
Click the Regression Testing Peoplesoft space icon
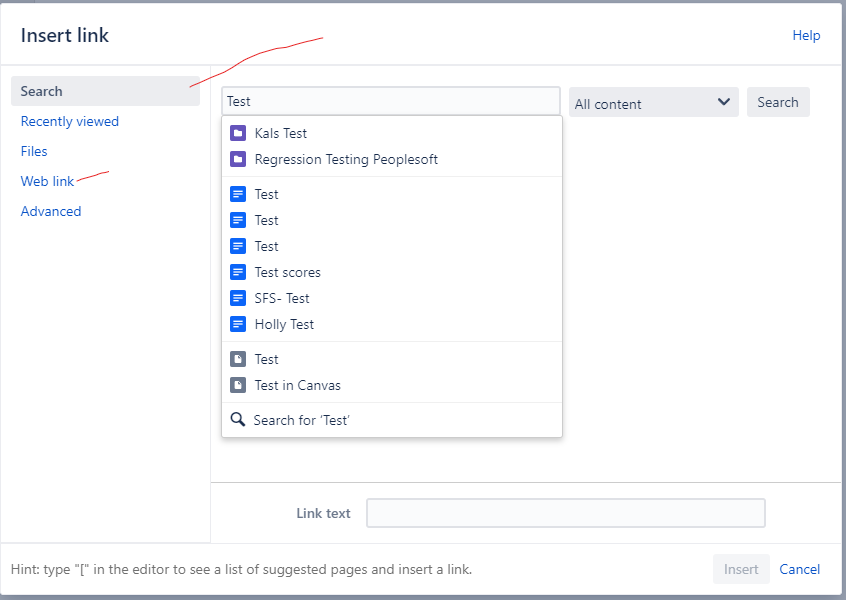point(237,159)
